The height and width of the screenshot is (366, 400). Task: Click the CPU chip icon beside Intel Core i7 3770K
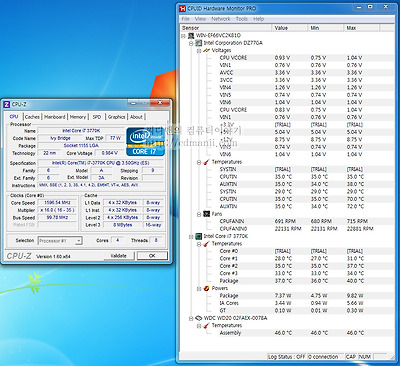coord(199,236)
